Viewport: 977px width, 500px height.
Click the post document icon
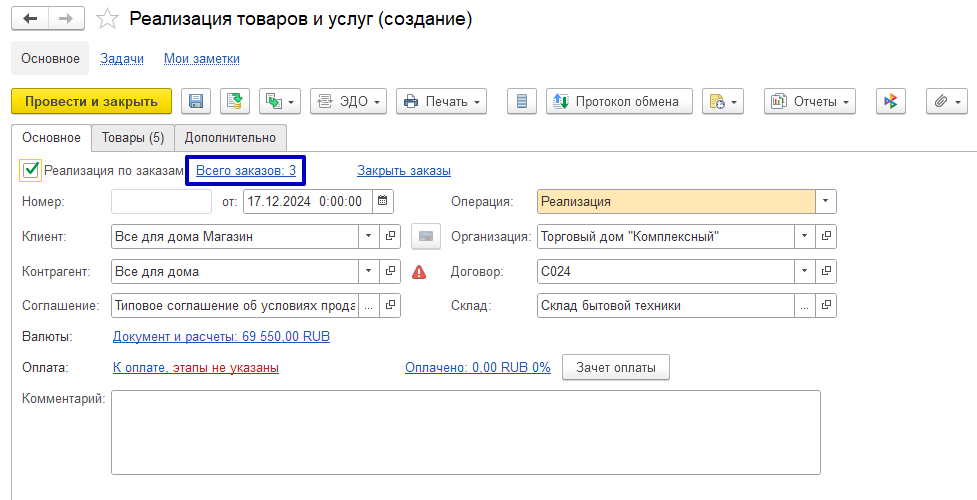tap(235, 101)
